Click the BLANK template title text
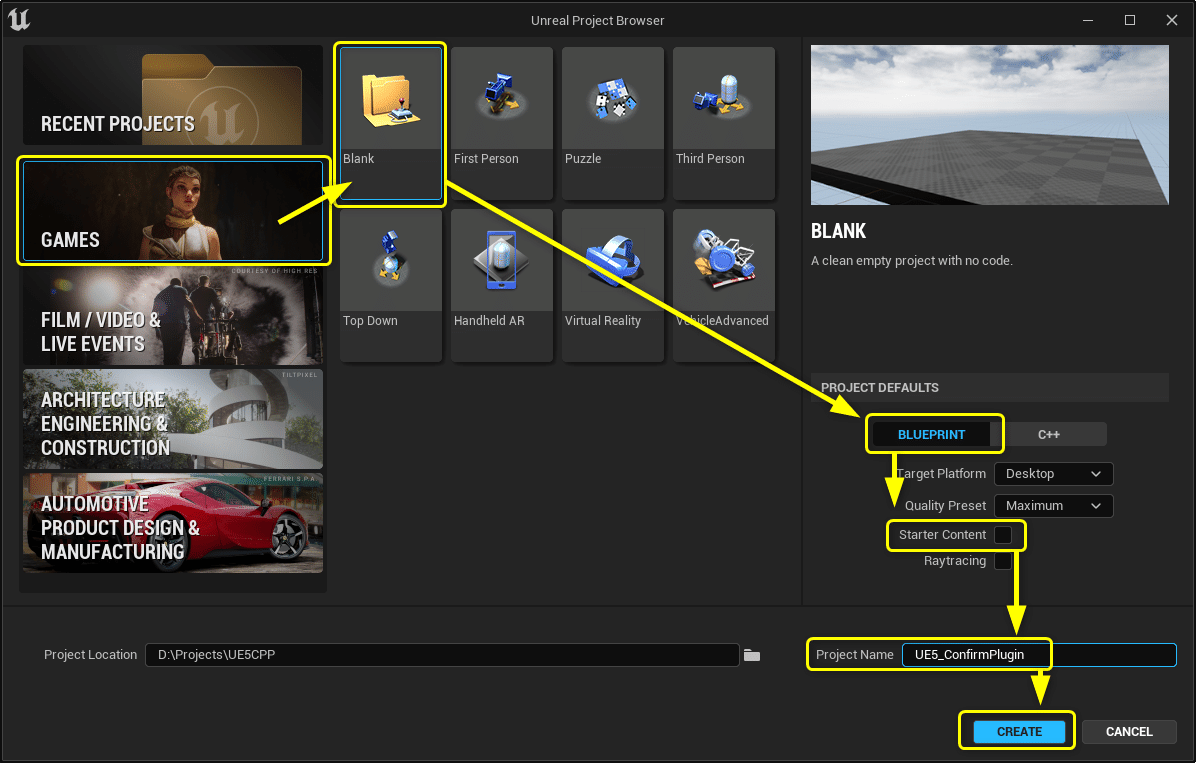Viewport: 1196px width, 763px height. [x=838, y=231]
